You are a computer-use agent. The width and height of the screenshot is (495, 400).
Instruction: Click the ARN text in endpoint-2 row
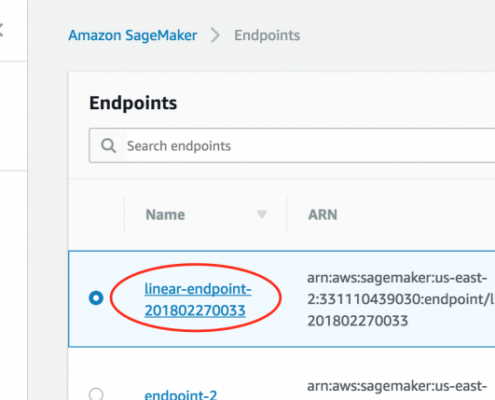pyautogui.click(x=397, y=386)
